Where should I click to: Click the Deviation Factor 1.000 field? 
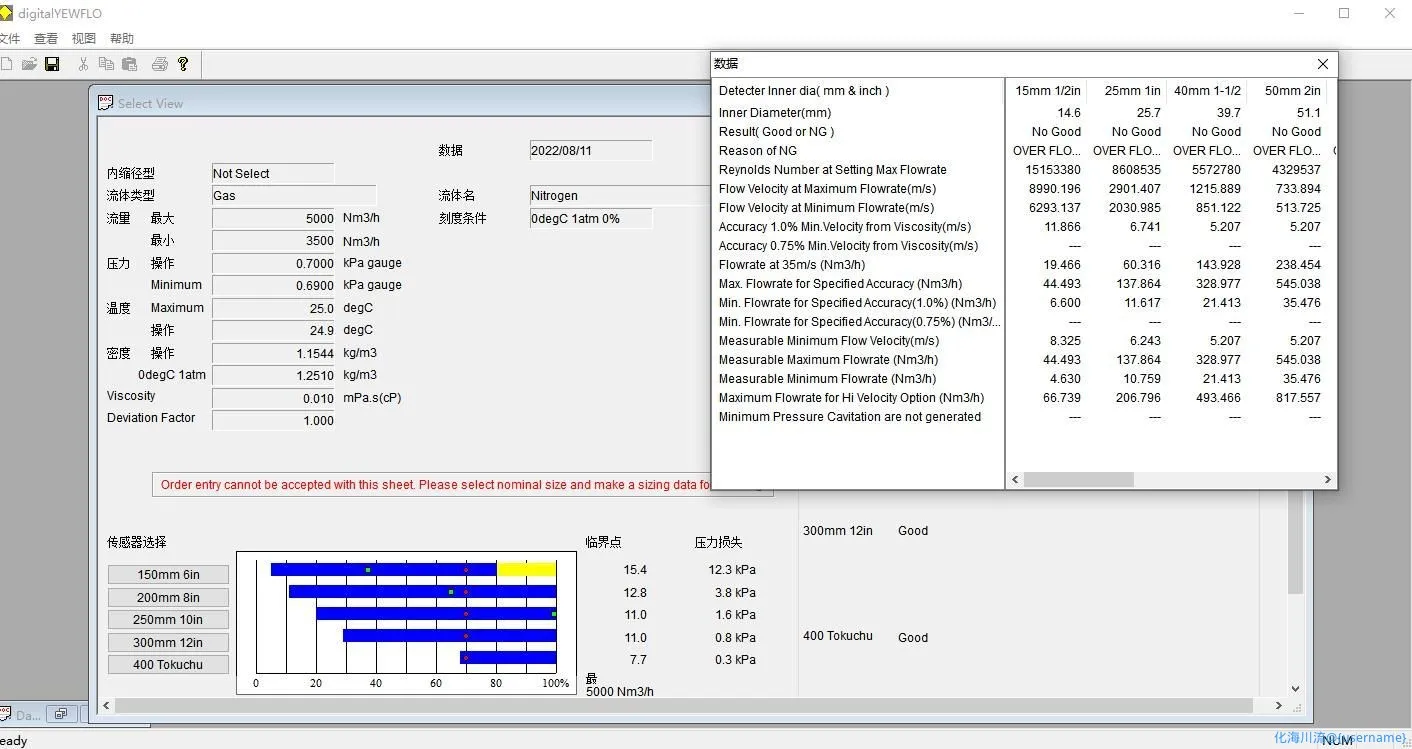[x=274, y=420]
